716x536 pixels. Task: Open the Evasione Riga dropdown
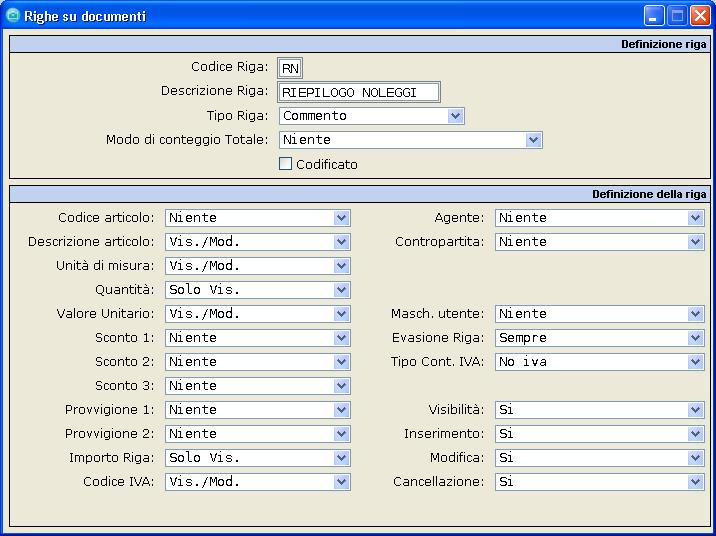(696, 338)
